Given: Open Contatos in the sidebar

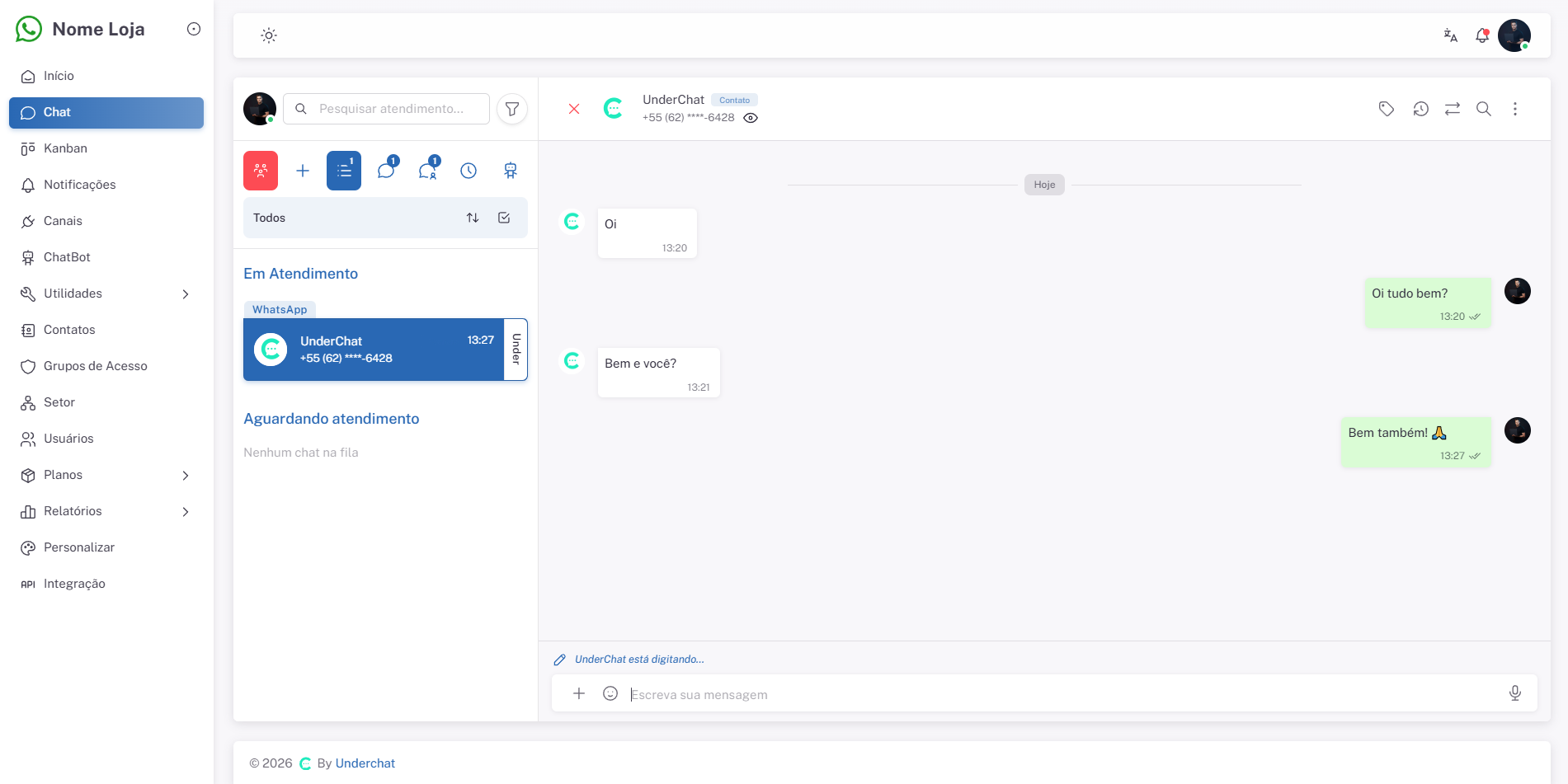Looking at the screenshot, I should [x=106, y=330].
